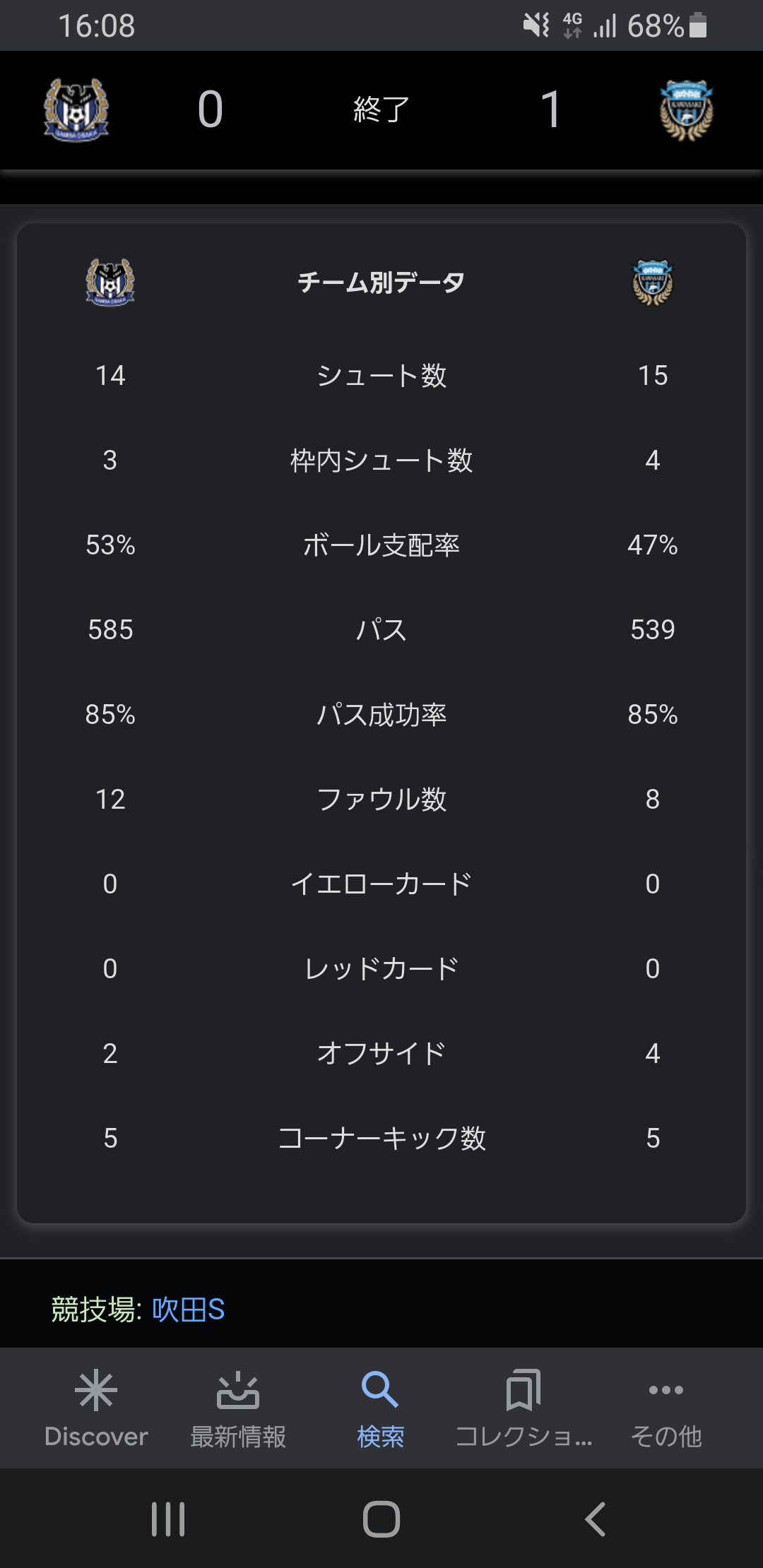Viewport: 763px width, 1568px height.
Task: Tap the シュート数 stat row label
Action: coord(381,375)
